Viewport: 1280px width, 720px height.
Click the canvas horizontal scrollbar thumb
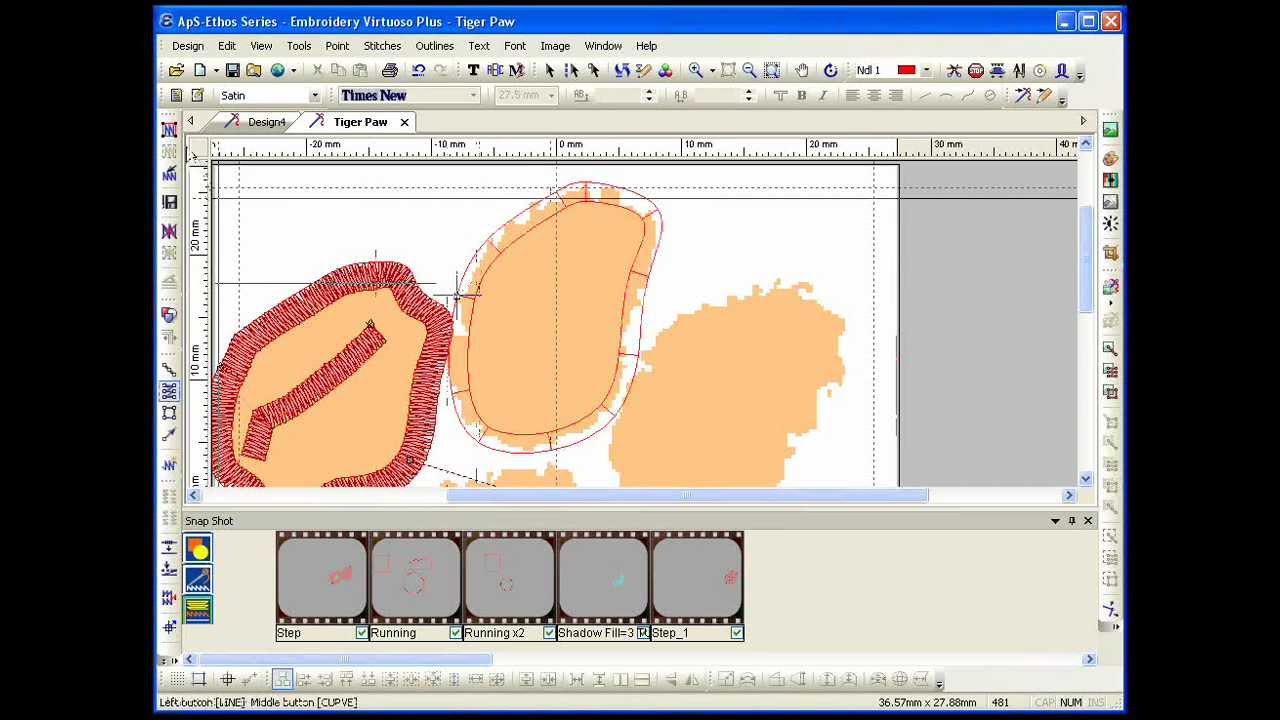[x=687, y=495]
